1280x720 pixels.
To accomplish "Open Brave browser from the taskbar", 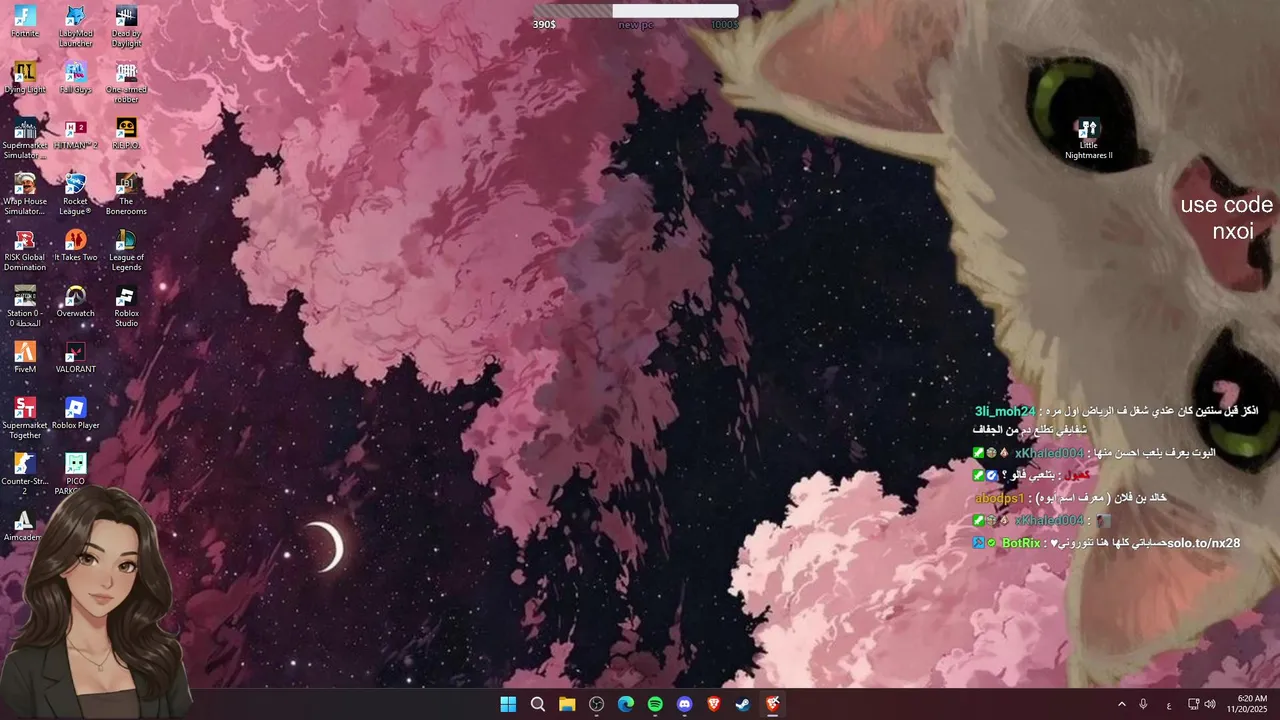I will coord(714,704).
